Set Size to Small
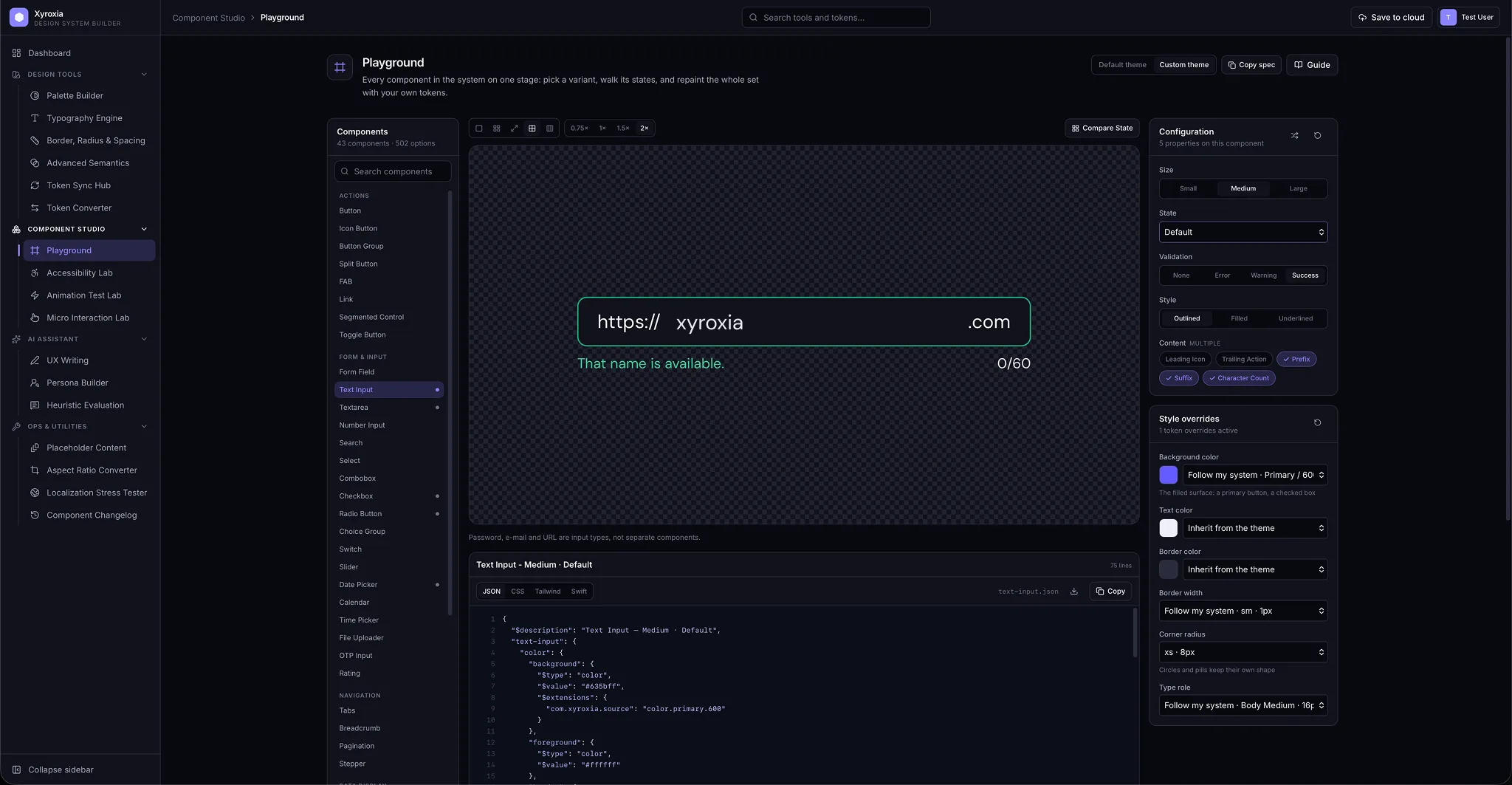 (1188, 188)
